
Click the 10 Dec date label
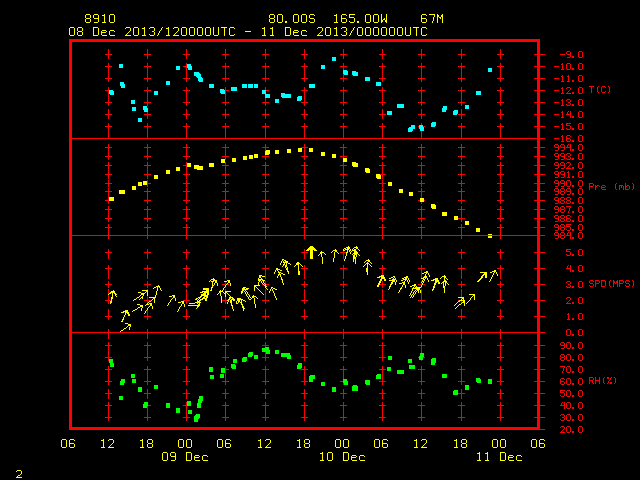pos(342,457)
